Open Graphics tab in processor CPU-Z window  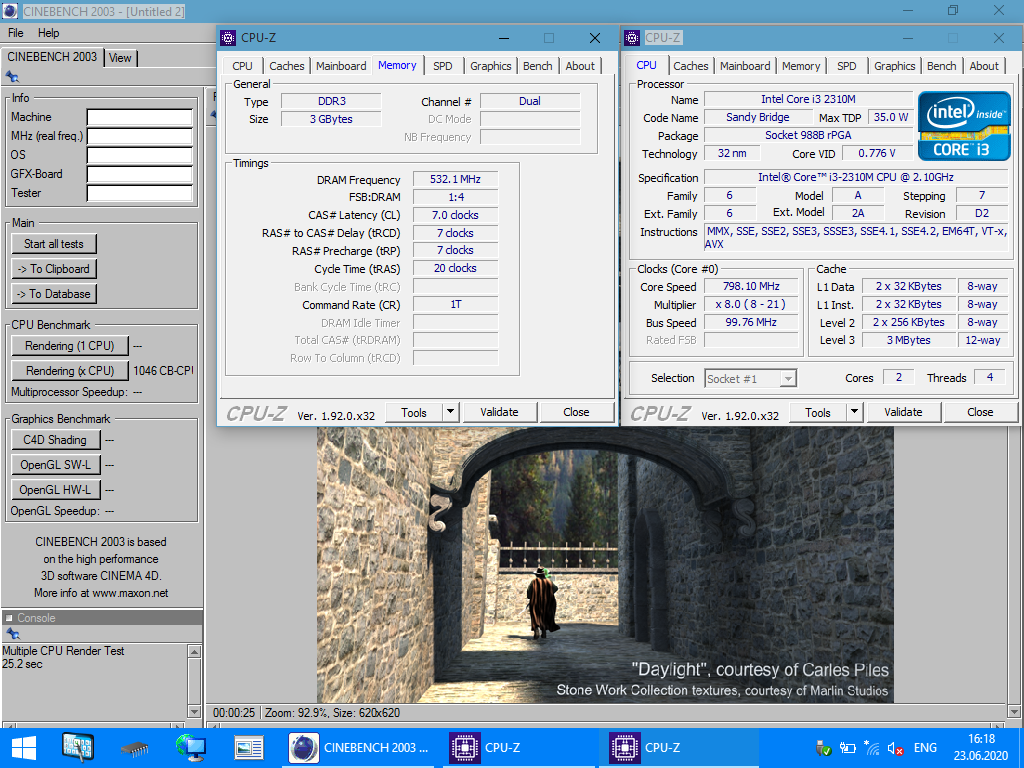tap(895, 66)
